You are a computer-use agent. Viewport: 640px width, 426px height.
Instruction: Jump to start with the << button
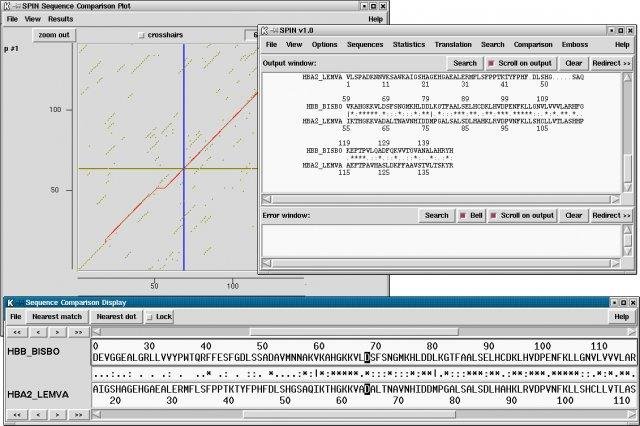pos(17,331)
